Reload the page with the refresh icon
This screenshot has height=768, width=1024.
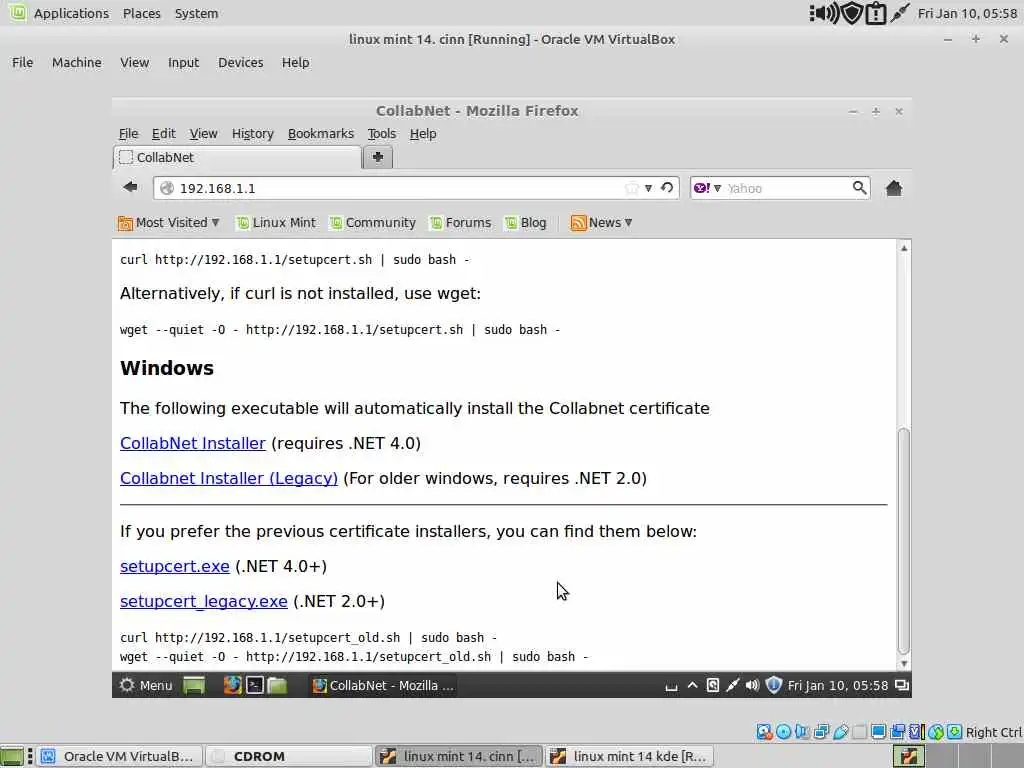[x=667, y=188]
